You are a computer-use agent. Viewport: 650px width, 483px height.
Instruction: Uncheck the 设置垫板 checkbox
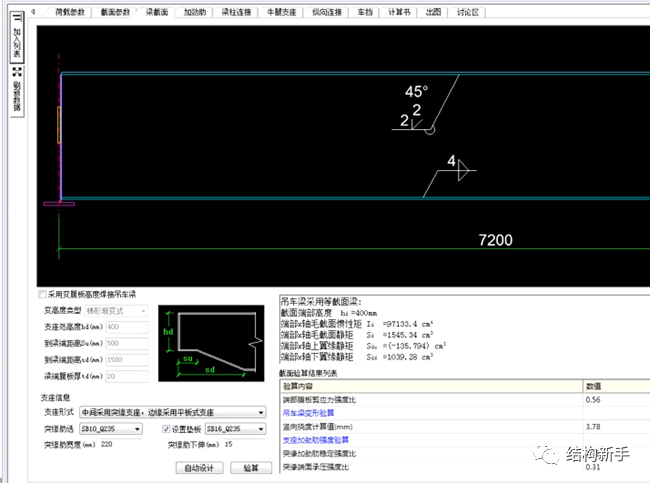[x=166, y=429]
